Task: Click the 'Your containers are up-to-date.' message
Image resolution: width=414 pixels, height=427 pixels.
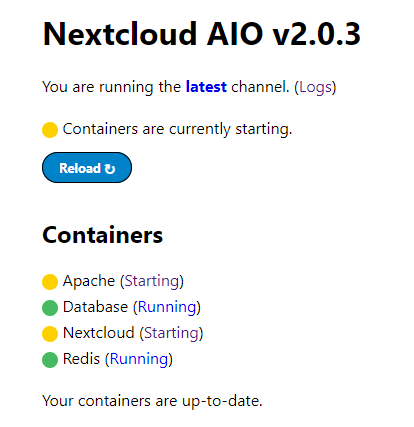Action: 152,401
